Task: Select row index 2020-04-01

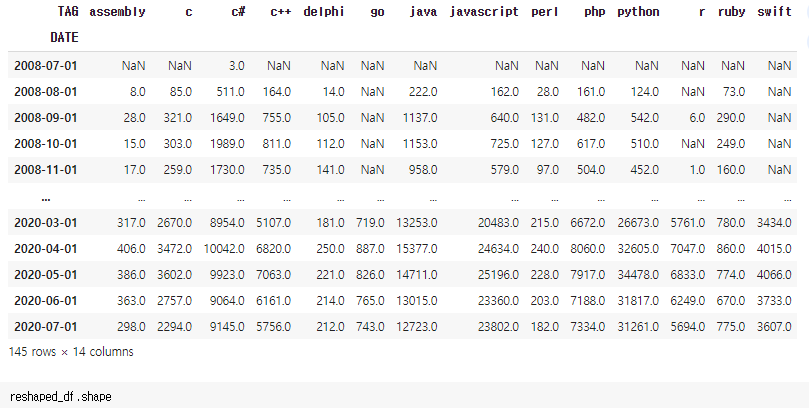Action: pos(45,249)
